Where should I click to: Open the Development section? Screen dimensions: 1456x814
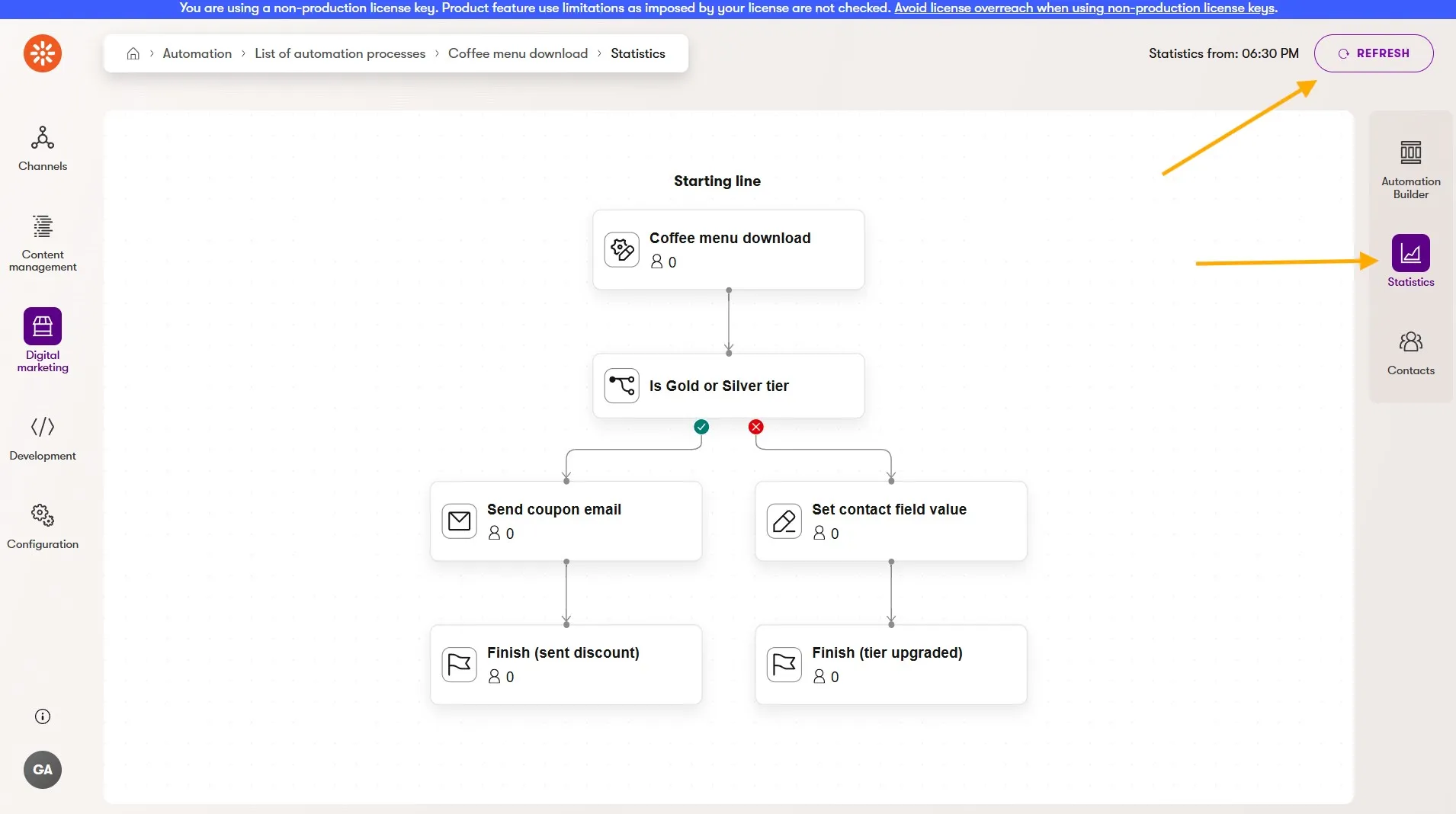[x=43, y=438]
